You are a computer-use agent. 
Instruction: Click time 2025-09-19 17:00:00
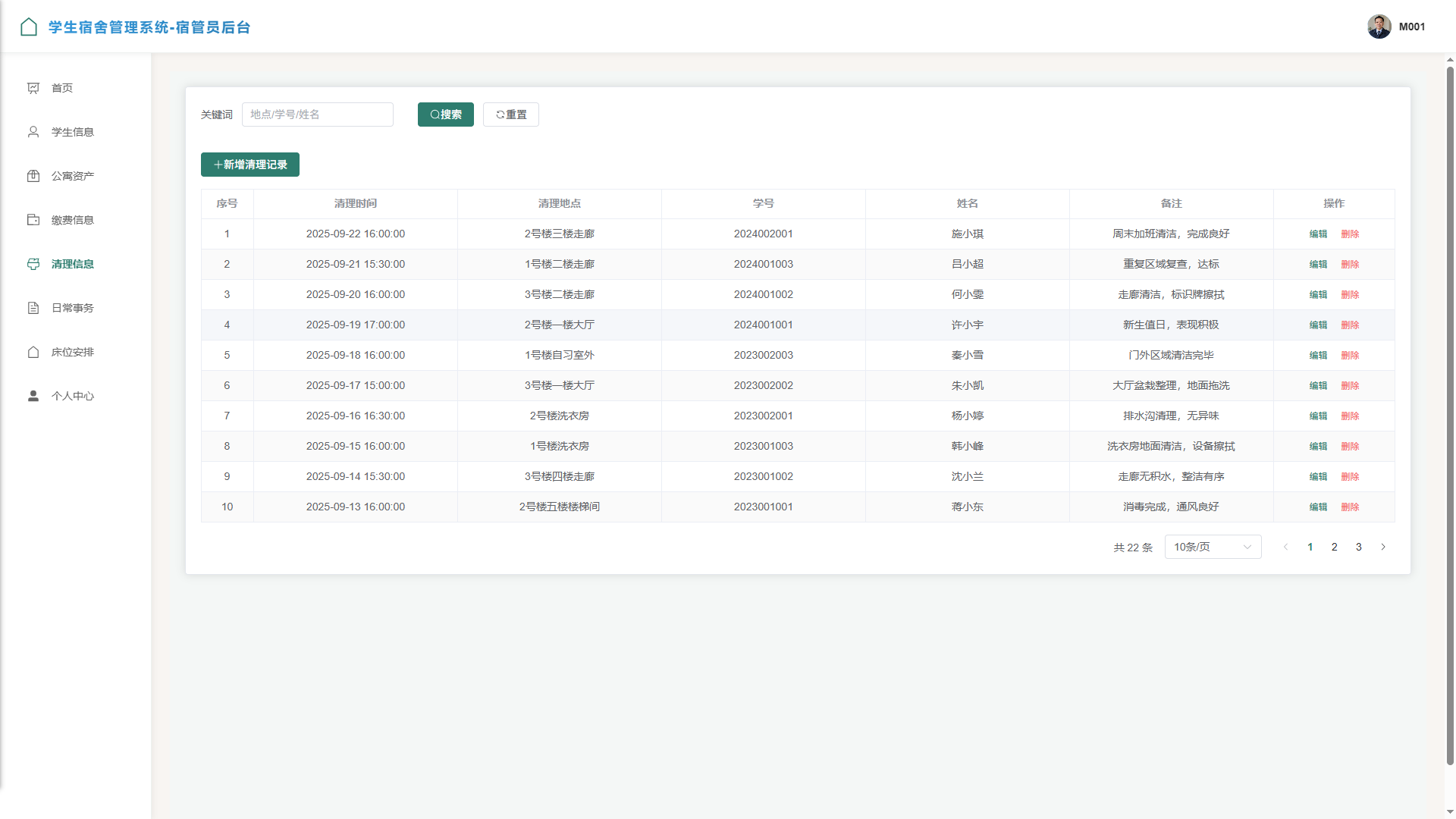point(356,325)
